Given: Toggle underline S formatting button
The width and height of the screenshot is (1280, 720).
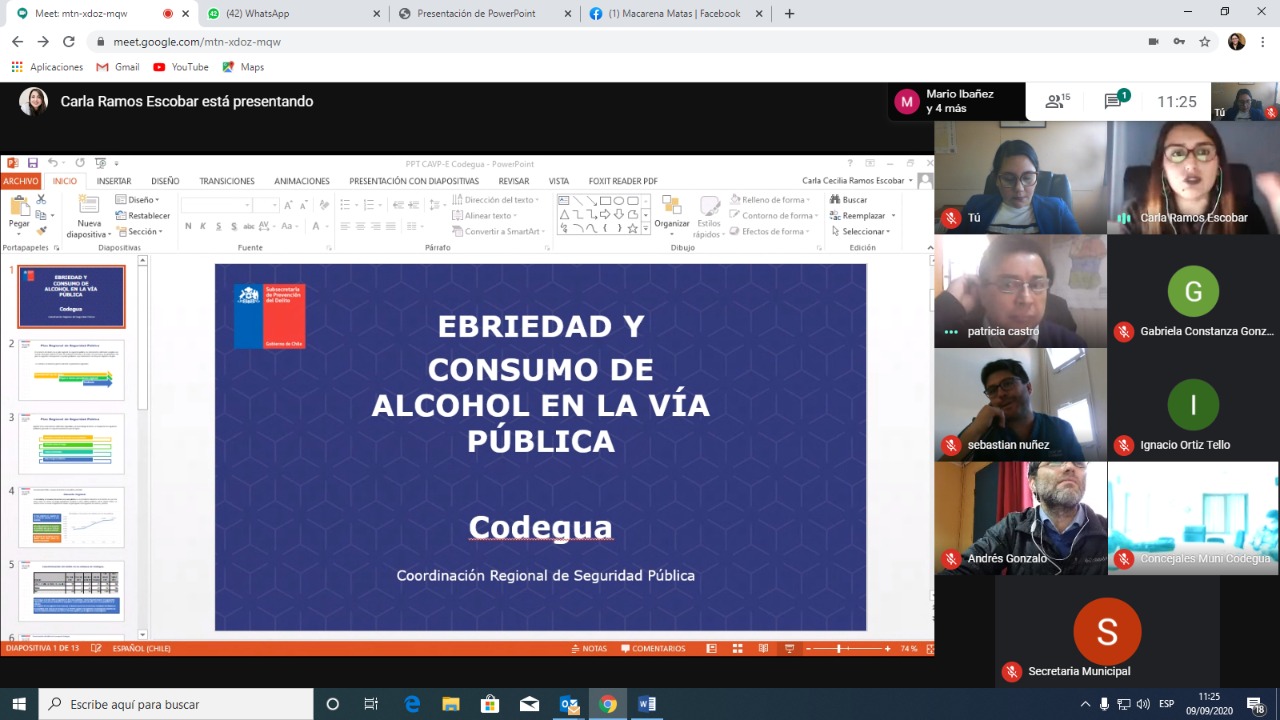Looking at the screenshot, I should click(x=218, y=227).
